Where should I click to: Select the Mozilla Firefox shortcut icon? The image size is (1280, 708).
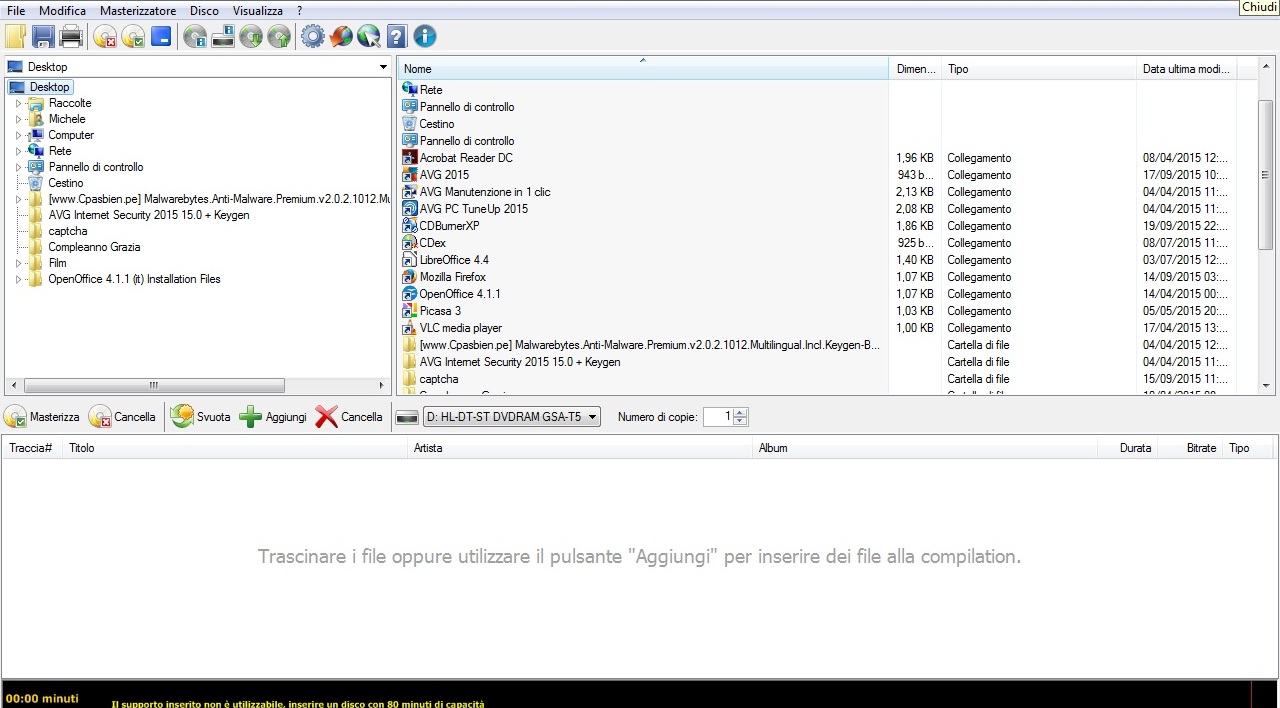pos(410,277)
